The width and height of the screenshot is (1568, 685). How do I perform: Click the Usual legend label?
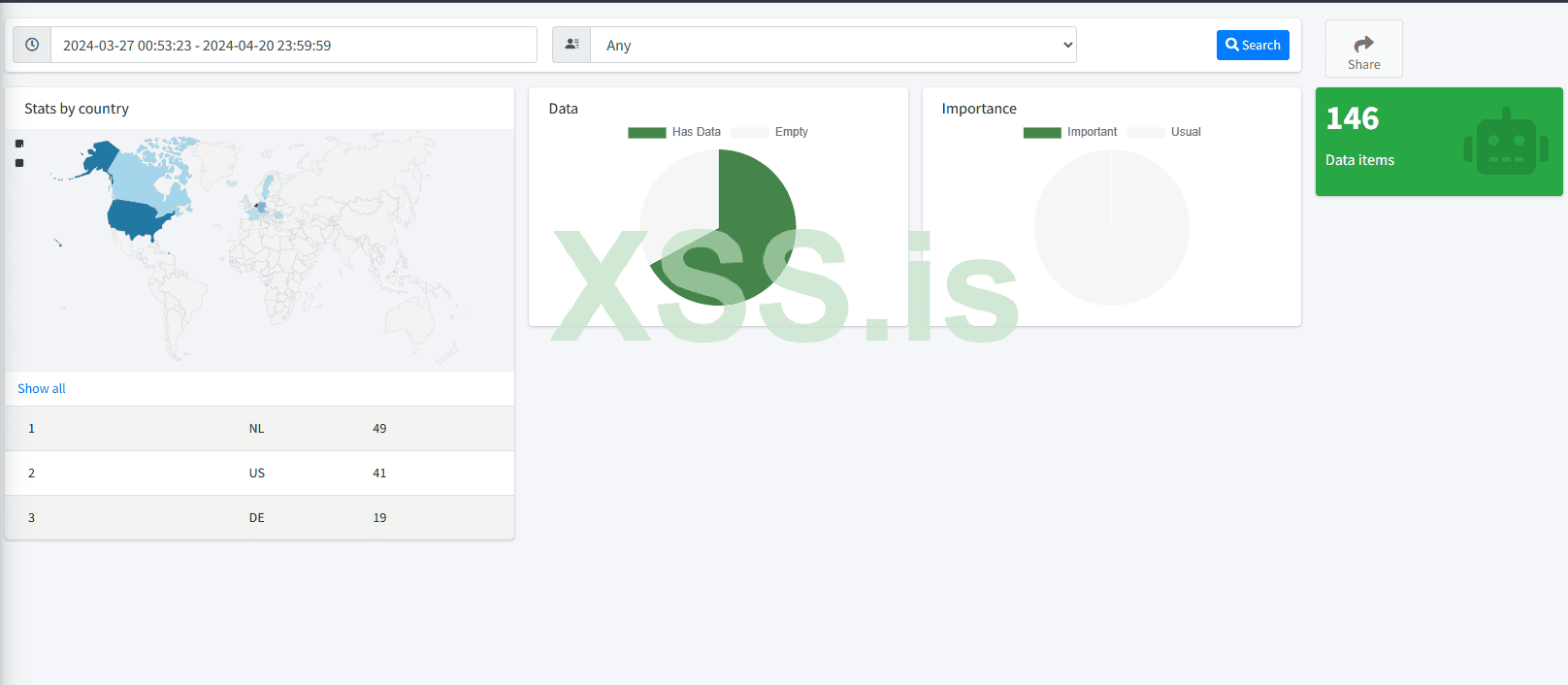(x=1186, y=132)
